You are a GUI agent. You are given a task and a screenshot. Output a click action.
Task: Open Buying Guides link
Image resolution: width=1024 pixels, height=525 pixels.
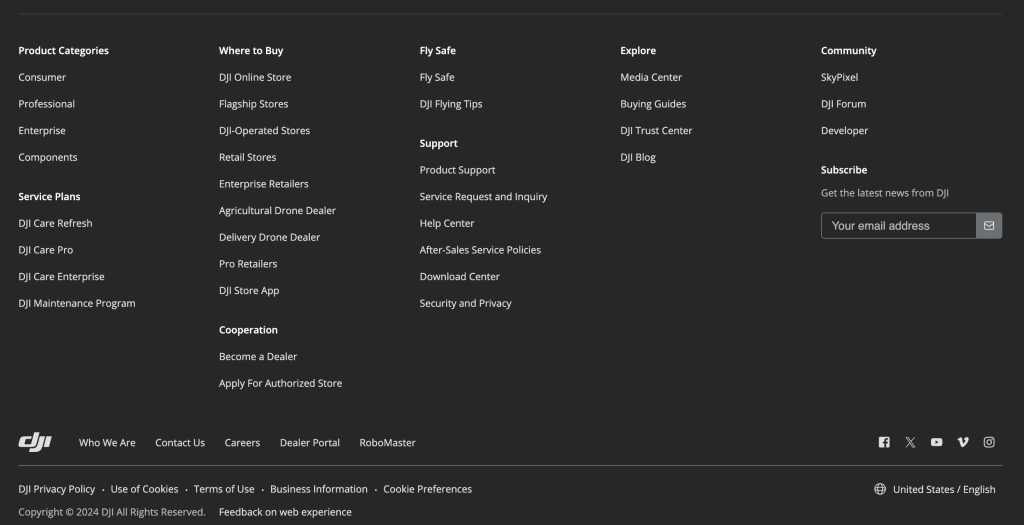[x=653, y=104]
